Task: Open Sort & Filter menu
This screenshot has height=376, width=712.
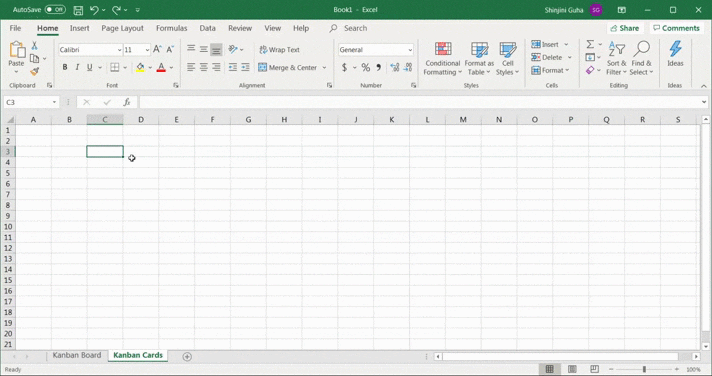Action: [x=616, y=58]
